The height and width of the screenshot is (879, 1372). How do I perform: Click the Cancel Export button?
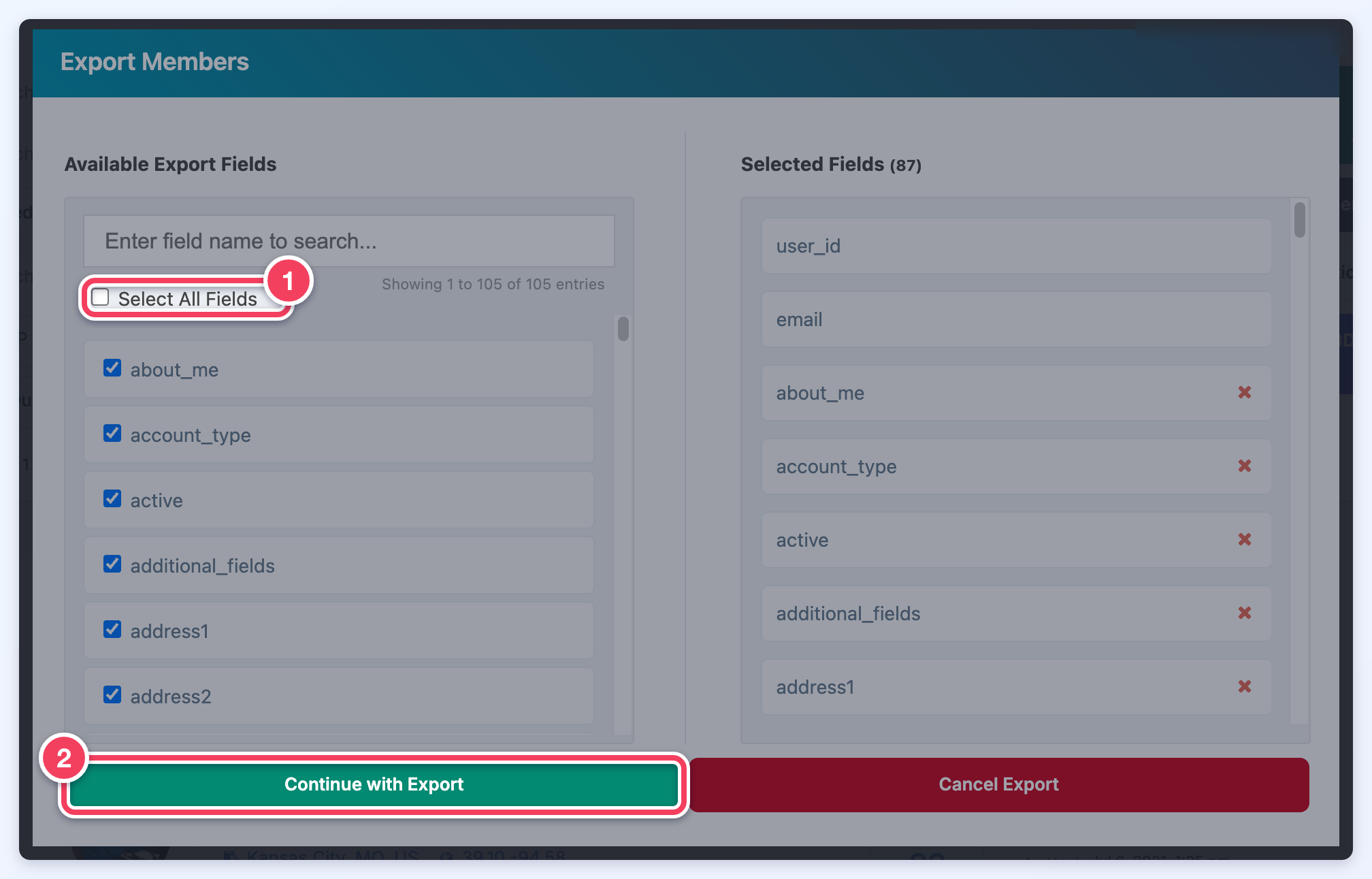pyautogui.click(x=998, y=784)
